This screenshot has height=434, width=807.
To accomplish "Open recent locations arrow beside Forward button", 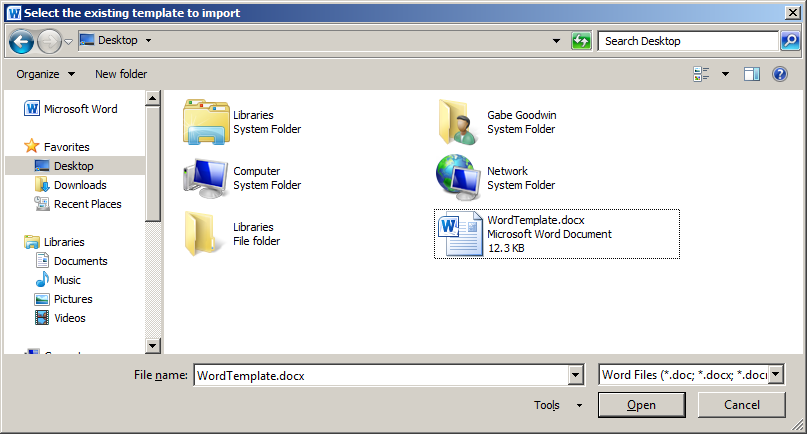I will [x=68, y=42].
